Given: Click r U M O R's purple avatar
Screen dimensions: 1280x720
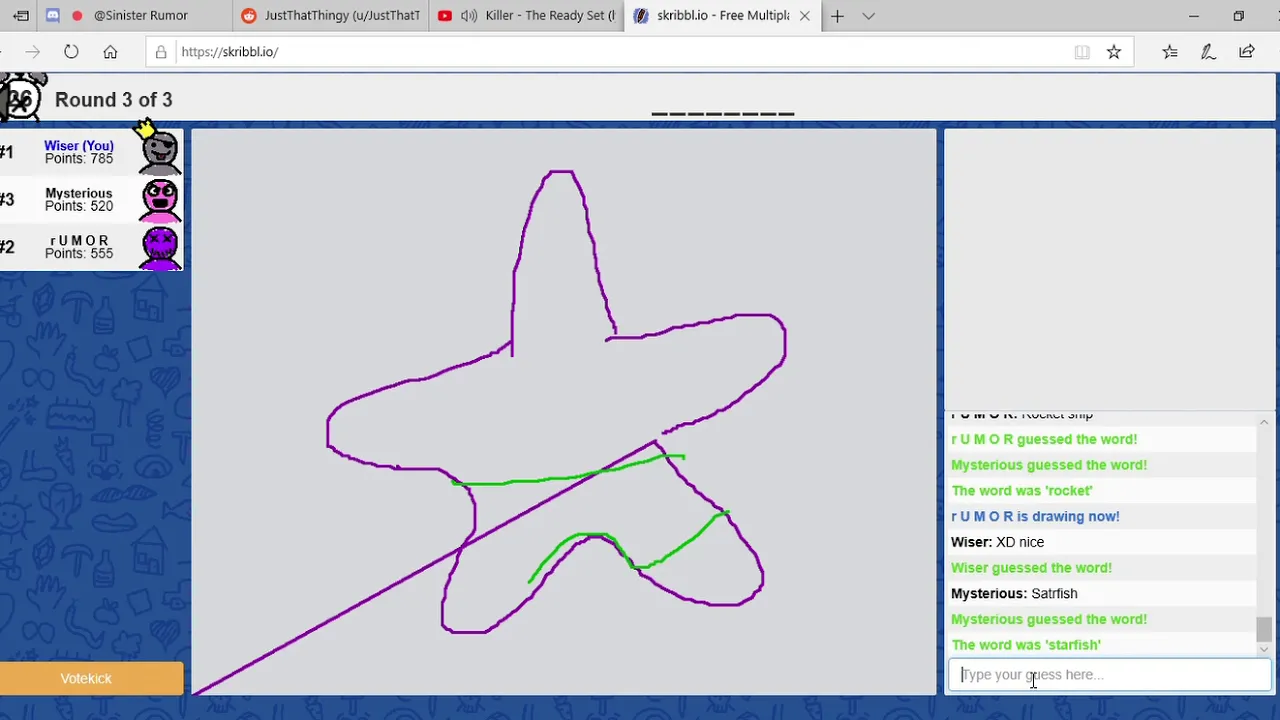Looking at the screenshot, I should pyautogui.click(x=160, y=247).
